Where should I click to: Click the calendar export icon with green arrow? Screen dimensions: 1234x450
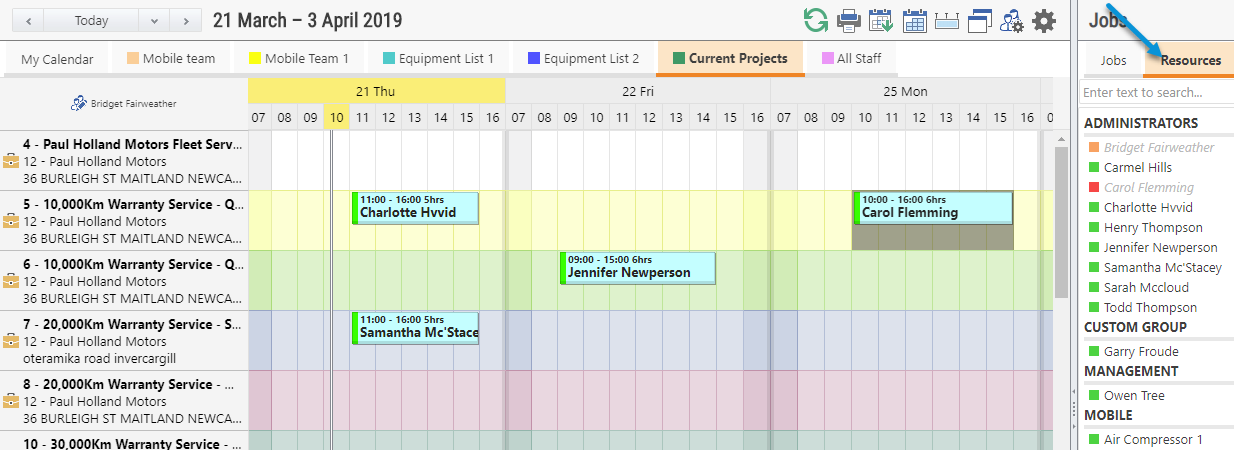(x=881, y=21)
